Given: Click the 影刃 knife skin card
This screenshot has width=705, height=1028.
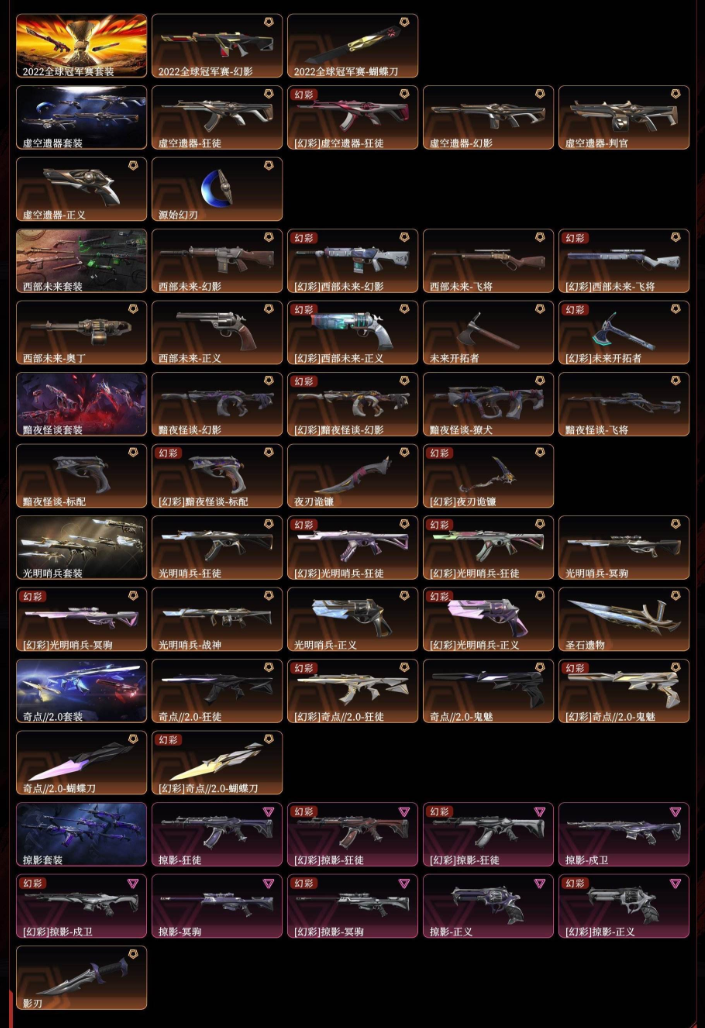Looking at the screenshot, I should coord(81,978).
